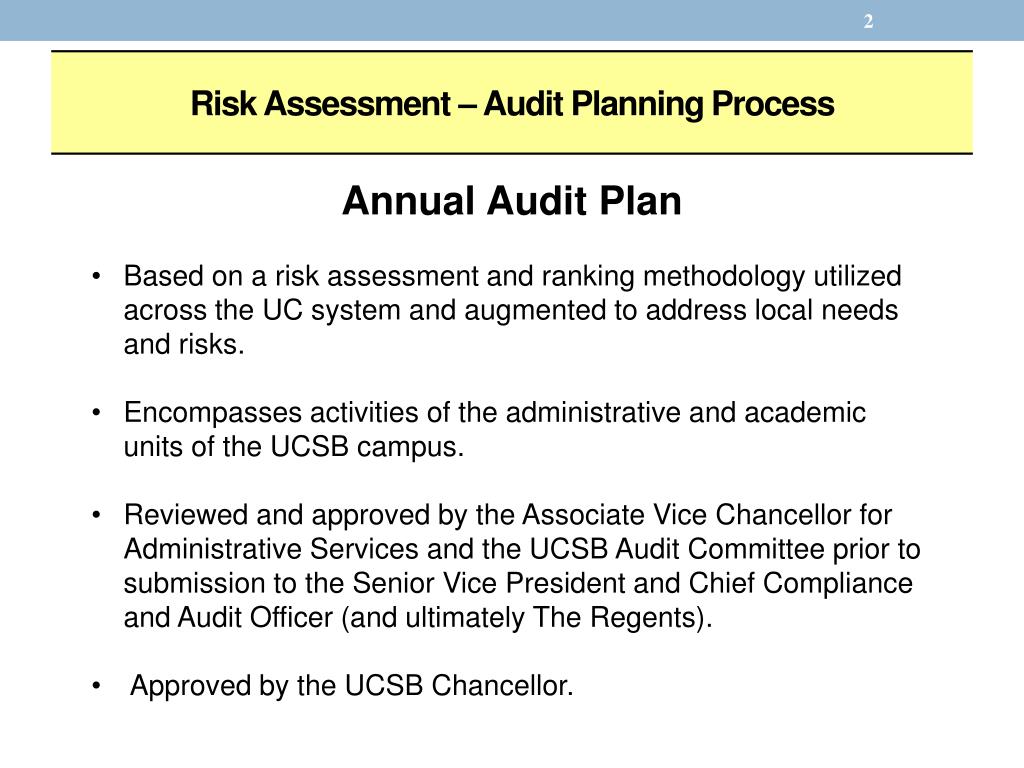Click the bullet marker before 'Reviewed and approved'
1024x768 pixels.
pos(96,515)
